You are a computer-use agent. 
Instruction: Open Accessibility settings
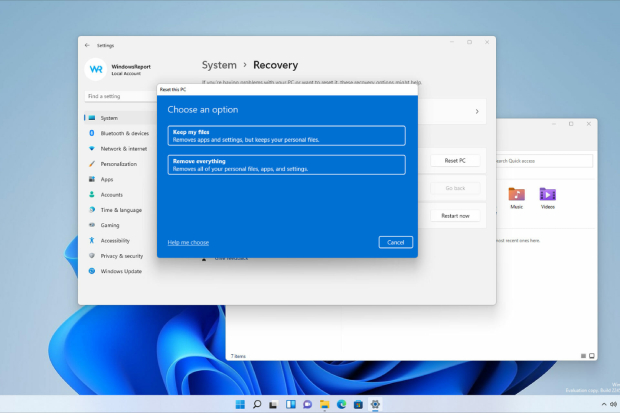[115, 240]
